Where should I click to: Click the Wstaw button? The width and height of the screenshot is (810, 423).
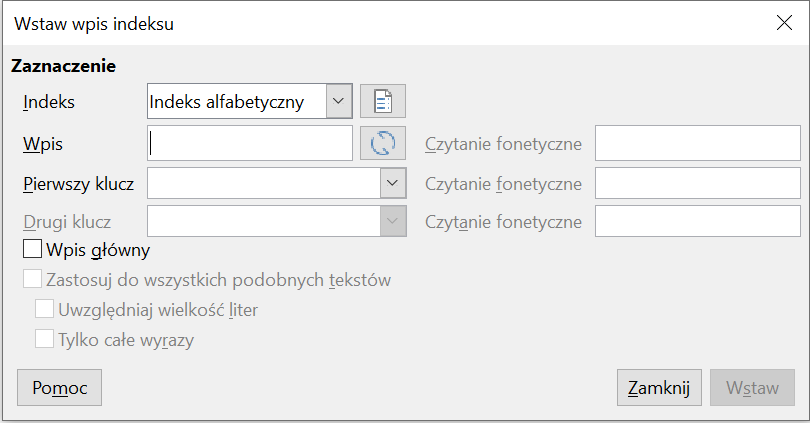pos(752,388)
